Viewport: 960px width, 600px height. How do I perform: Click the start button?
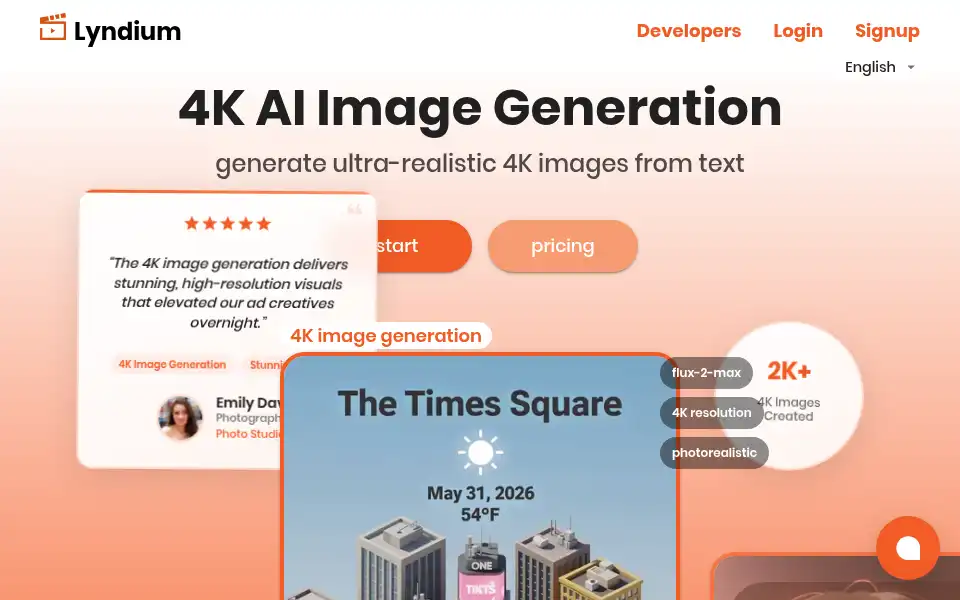tap(422, 246)
